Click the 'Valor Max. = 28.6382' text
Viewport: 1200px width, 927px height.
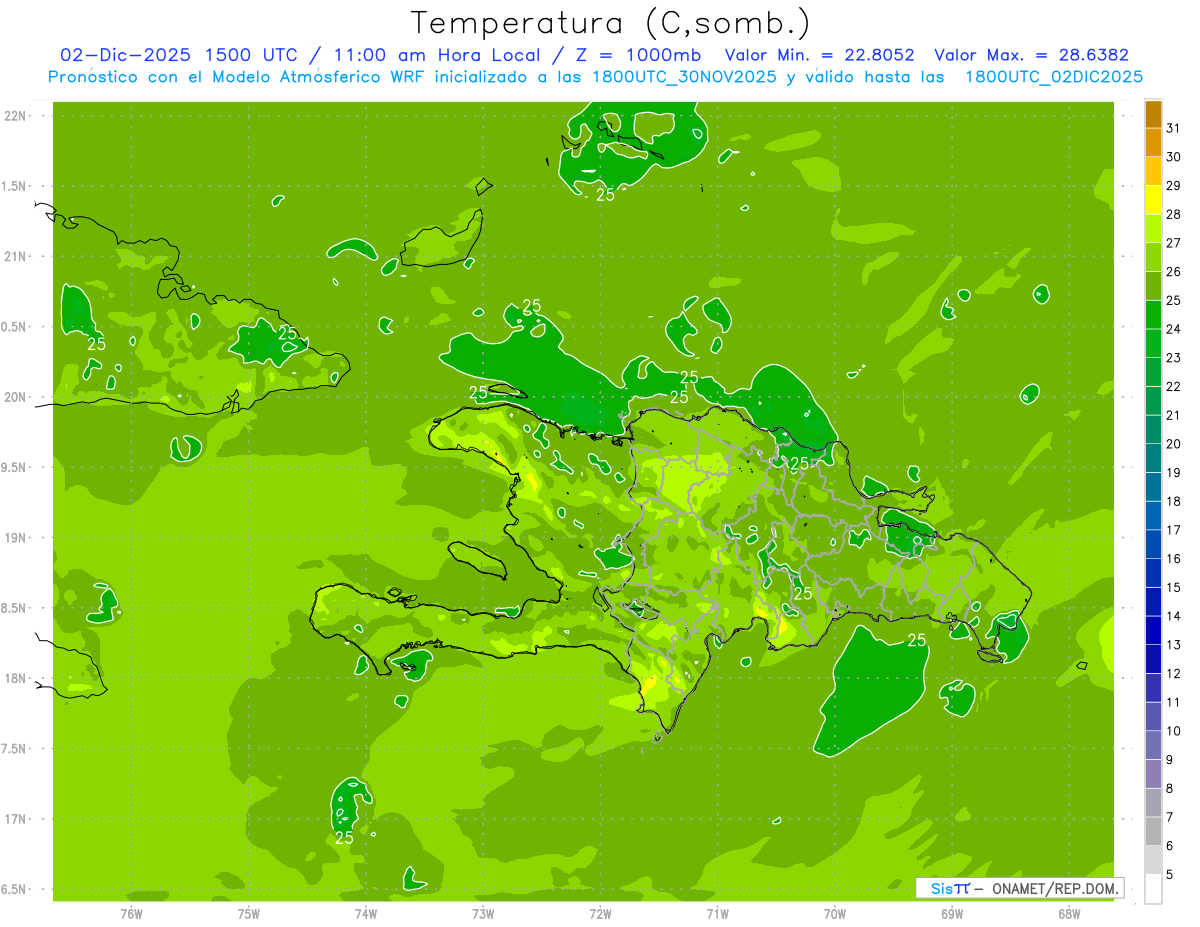(x=1031, y=55)
